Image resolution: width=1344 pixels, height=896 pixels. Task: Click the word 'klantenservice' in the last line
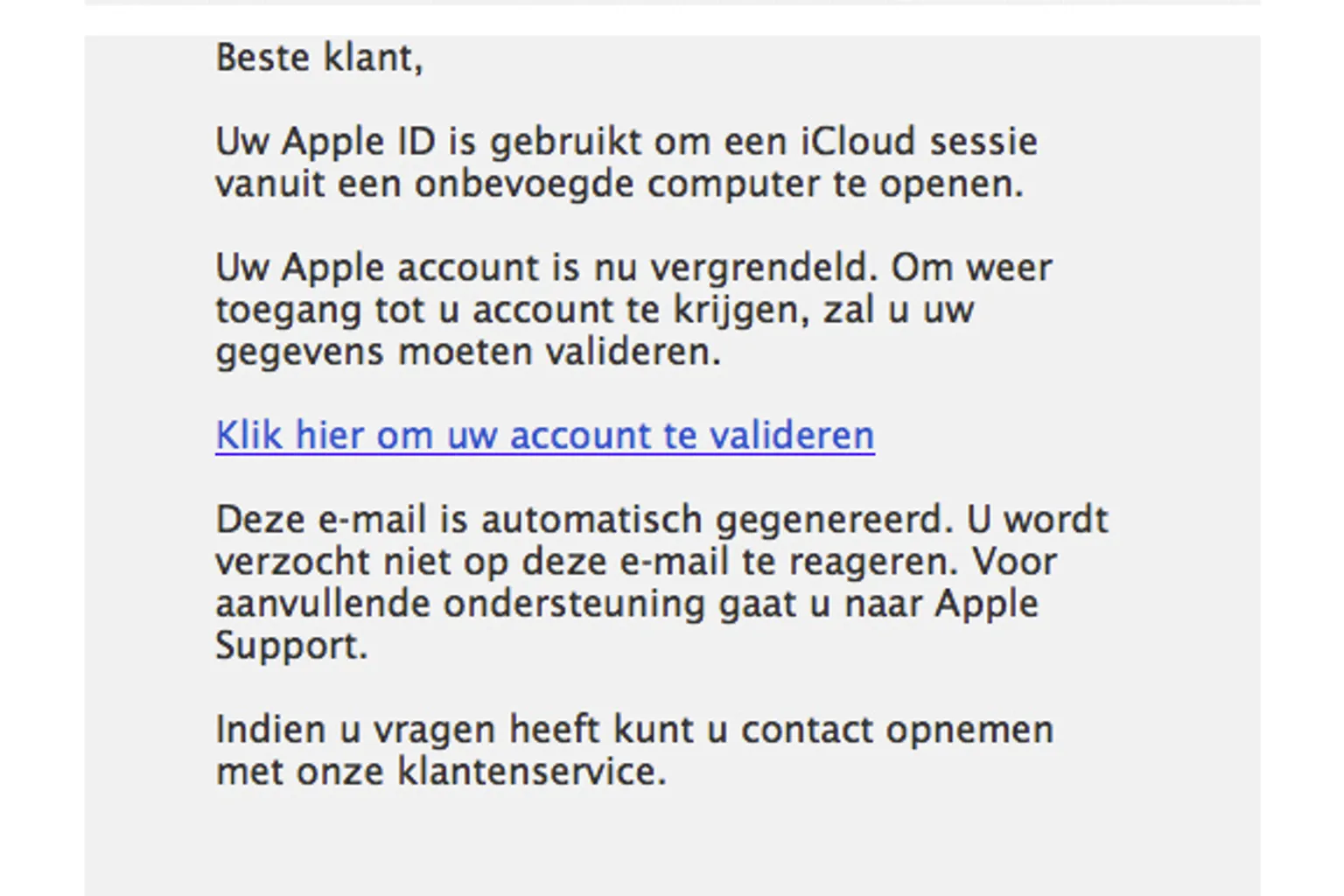(530, 772)
